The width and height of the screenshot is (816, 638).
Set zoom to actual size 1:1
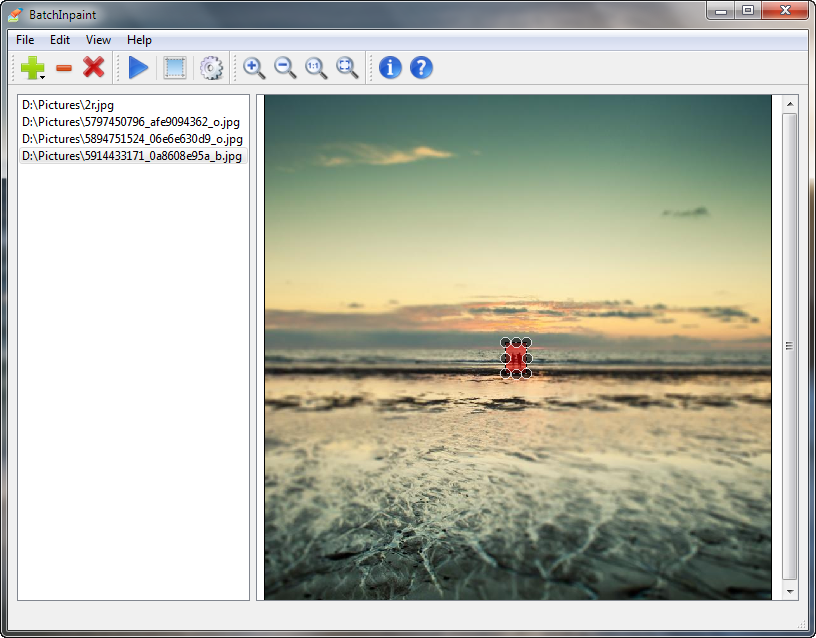[316, 68]
